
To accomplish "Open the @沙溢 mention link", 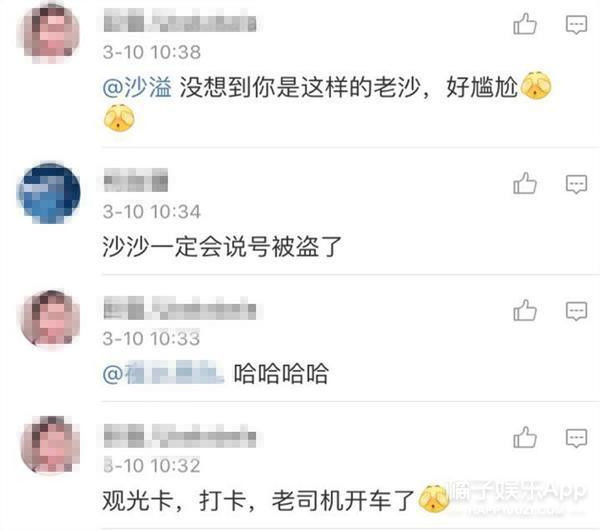I will pos(137,87).
